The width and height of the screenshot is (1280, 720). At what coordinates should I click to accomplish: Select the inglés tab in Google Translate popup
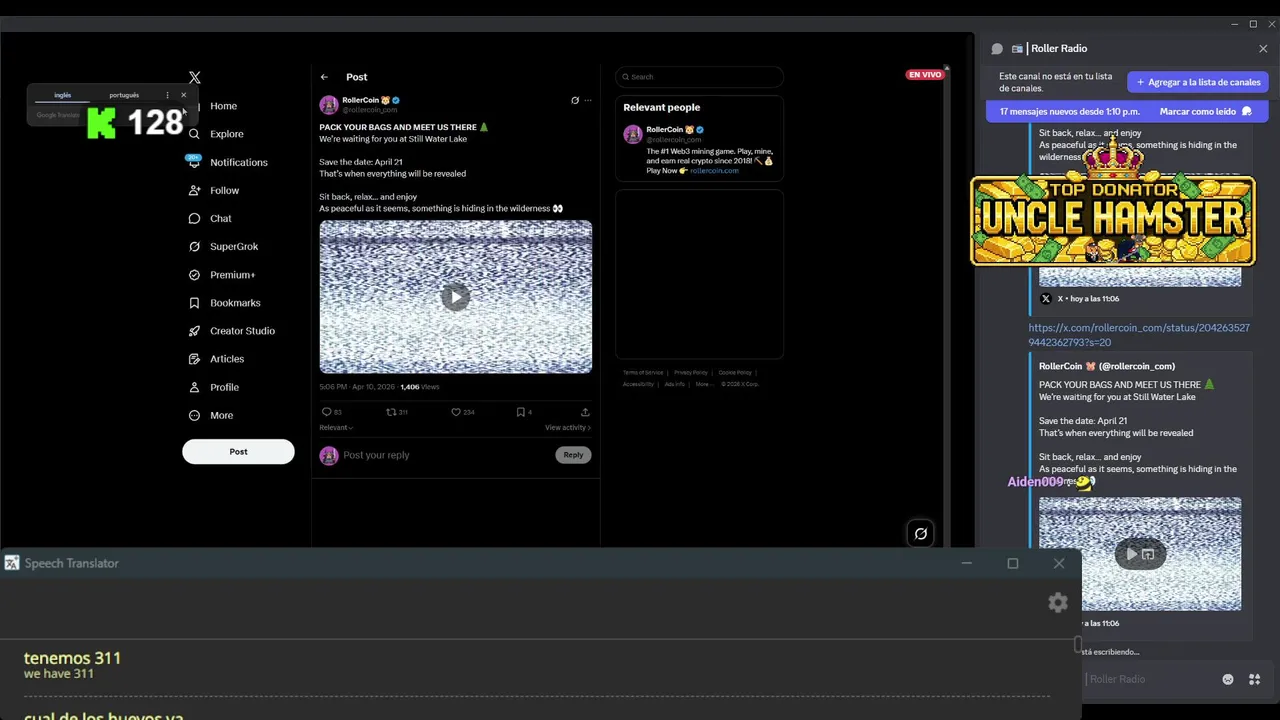(x=63, y=95)
